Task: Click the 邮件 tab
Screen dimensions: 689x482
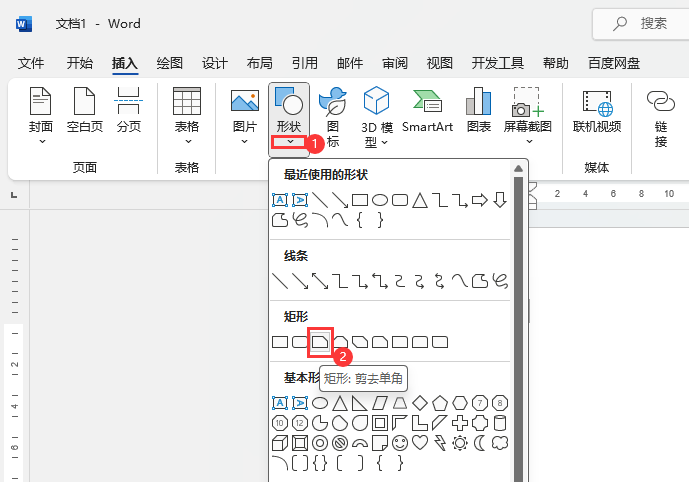Action: [x=350, y=63]
